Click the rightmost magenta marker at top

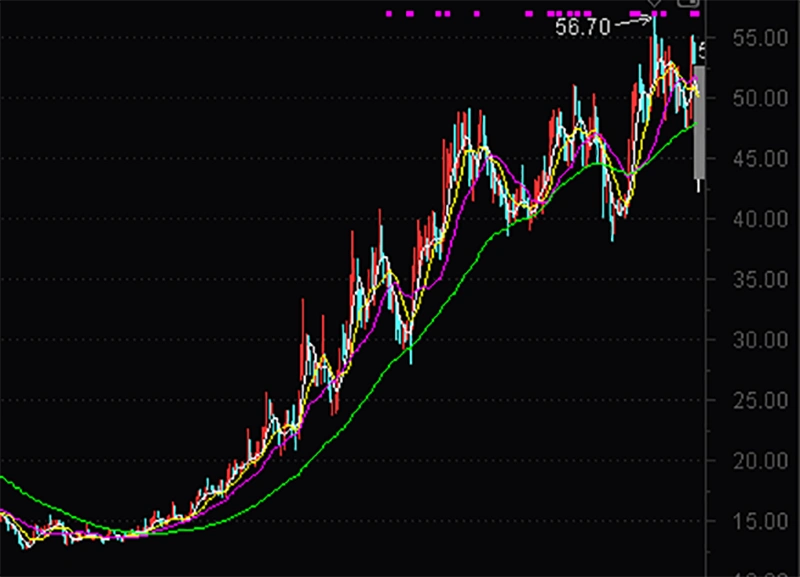pyautogui.click(x=695, y=14)
